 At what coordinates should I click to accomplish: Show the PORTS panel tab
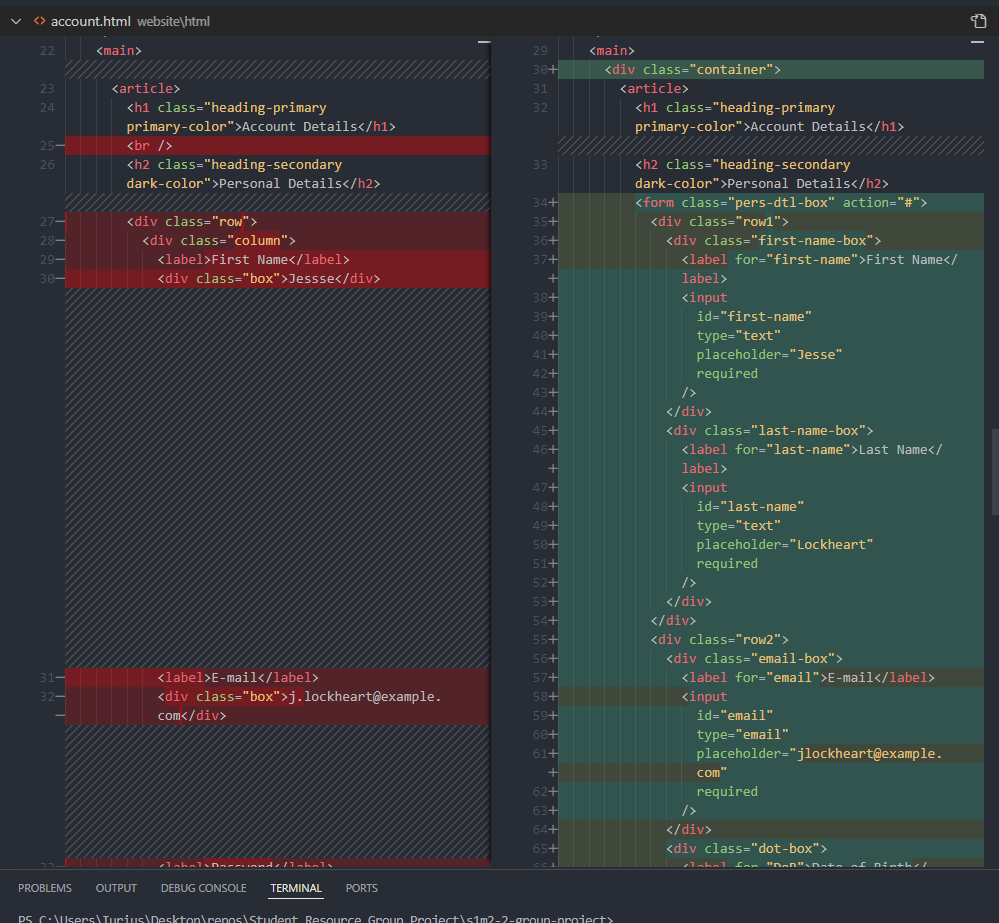click(x=362, y=888)
